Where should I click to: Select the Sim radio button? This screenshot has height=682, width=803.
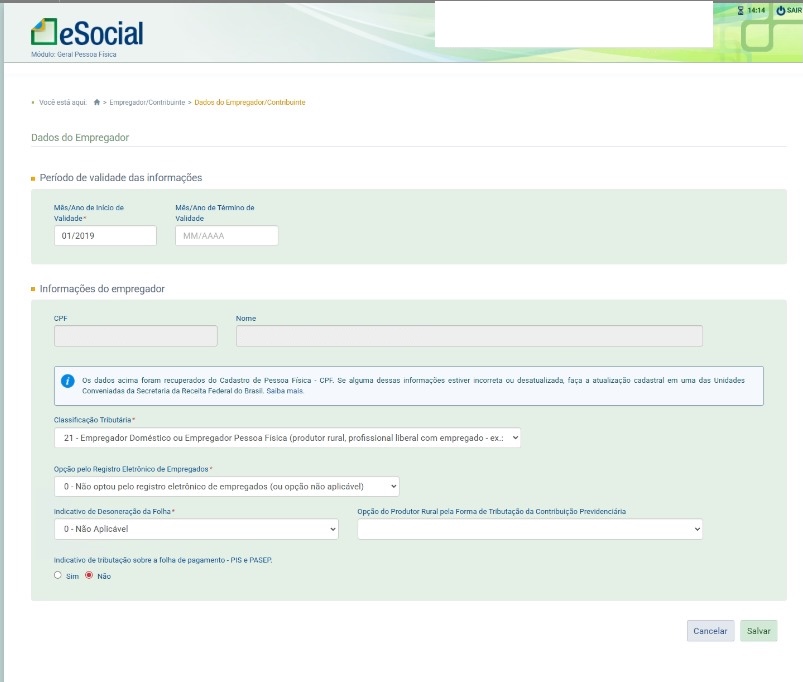58,575
